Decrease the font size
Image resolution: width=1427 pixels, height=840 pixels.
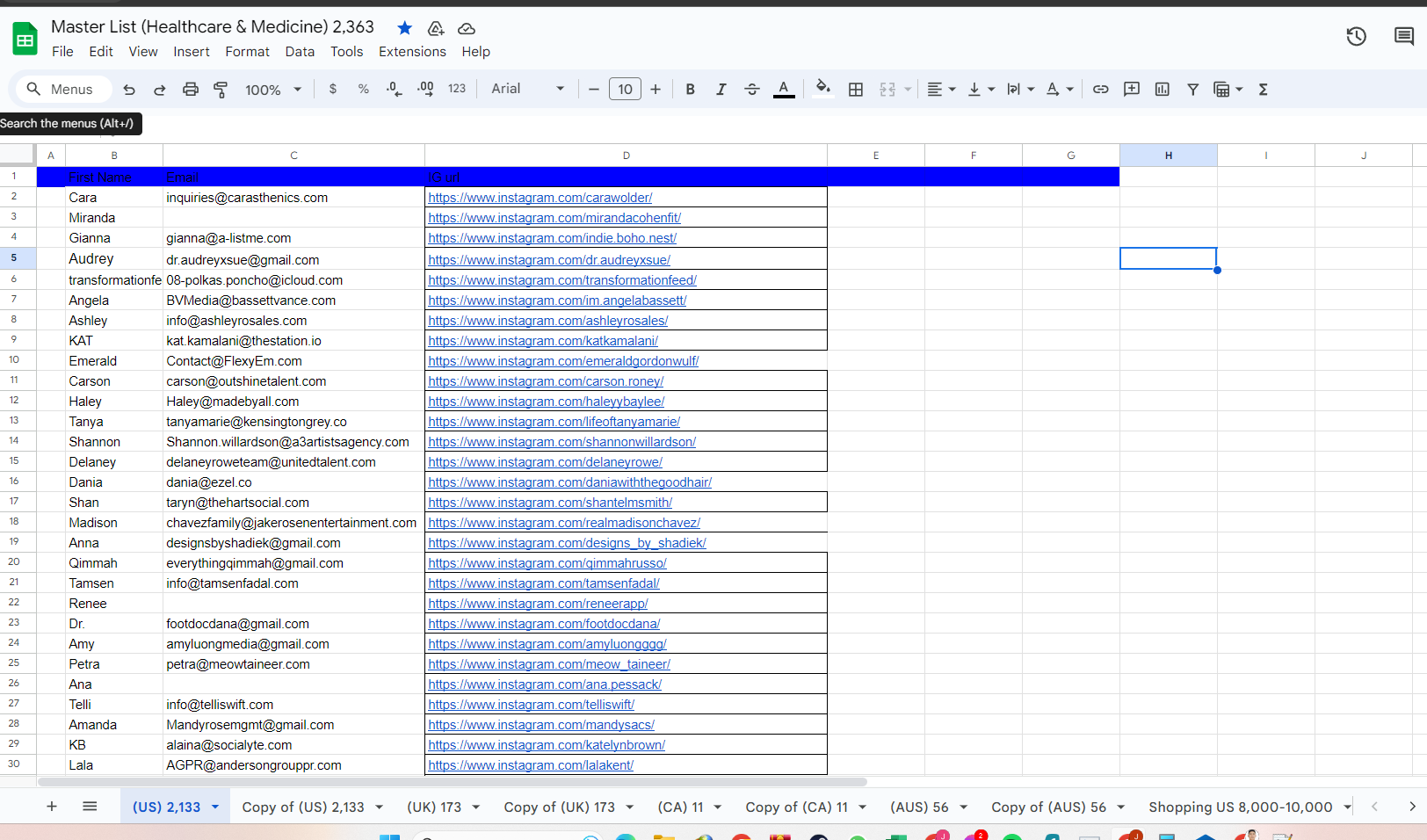(x=594, y=90)
